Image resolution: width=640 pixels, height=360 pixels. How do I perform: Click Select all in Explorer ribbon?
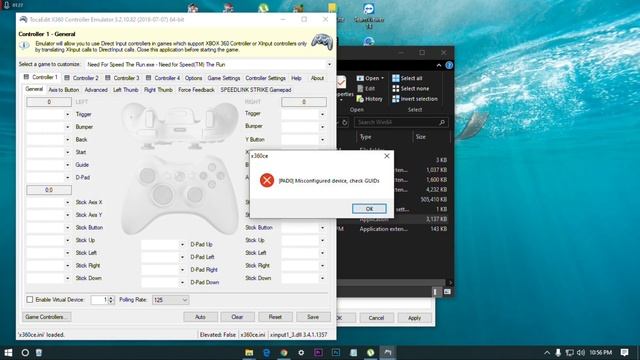[x=407, y=78]
